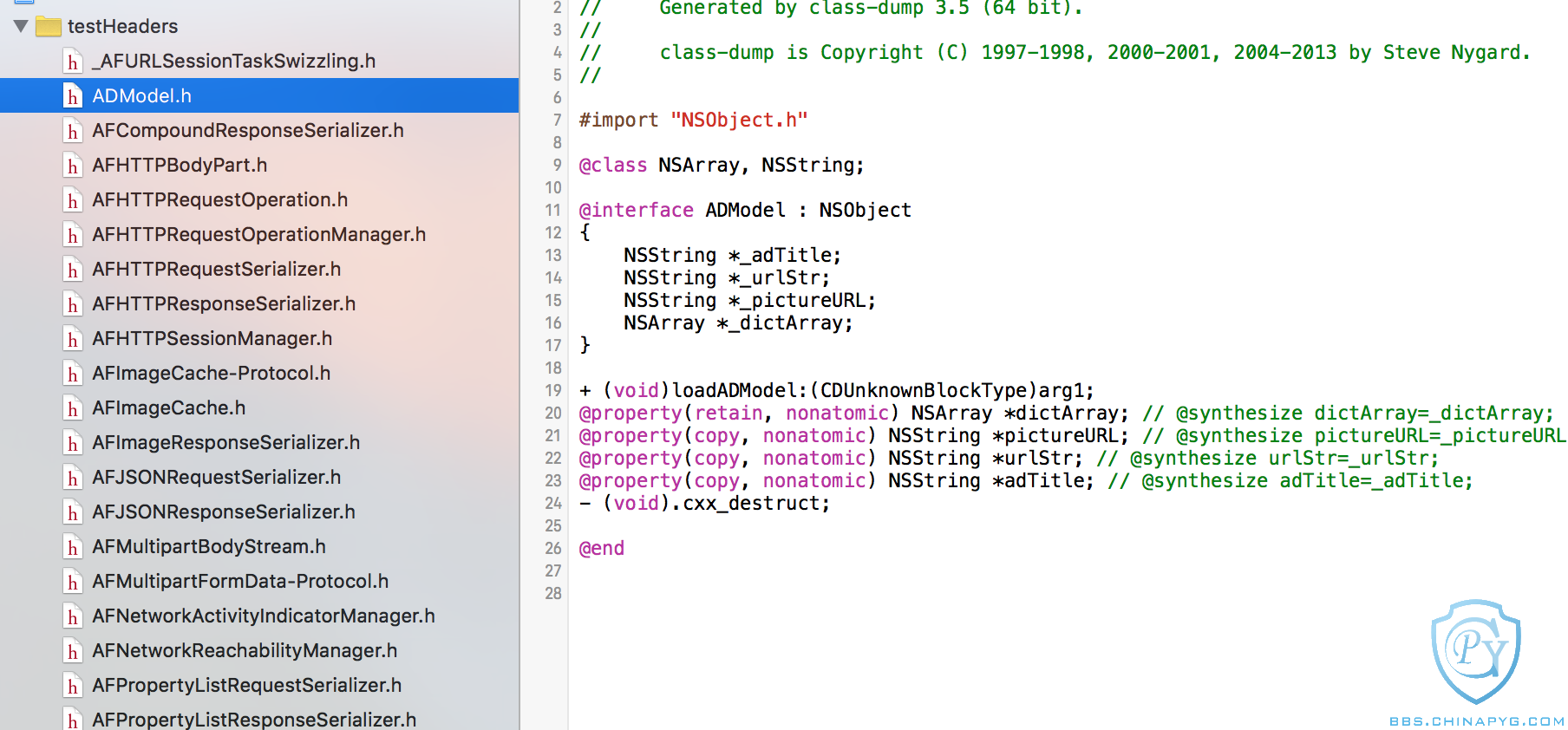Viewport: 1568px width, 730px height.
Task: Click the dictArray @property line
Action: tap(1067, 413)
